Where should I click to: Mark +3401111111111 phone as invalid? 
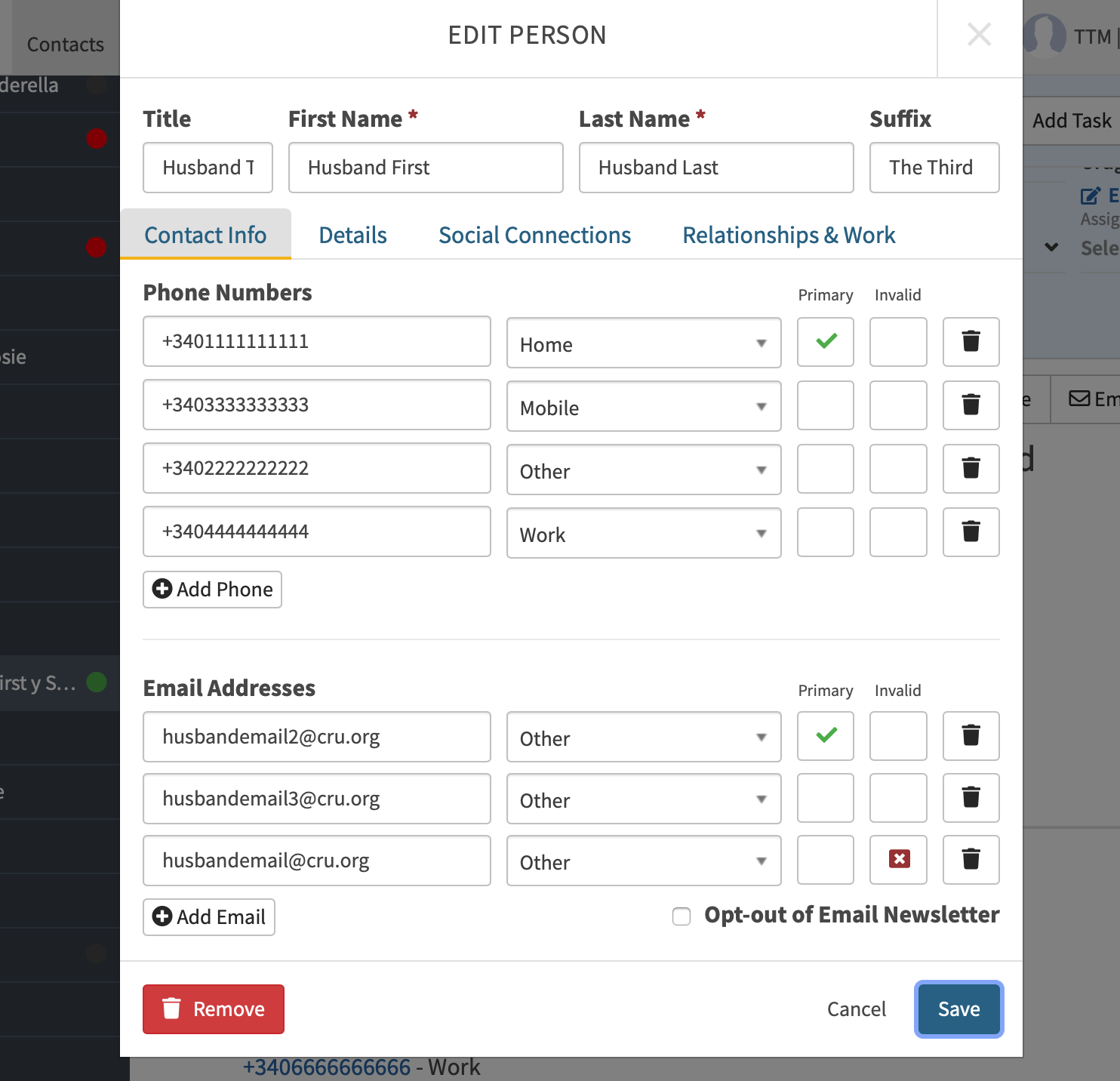pos(898,342)
